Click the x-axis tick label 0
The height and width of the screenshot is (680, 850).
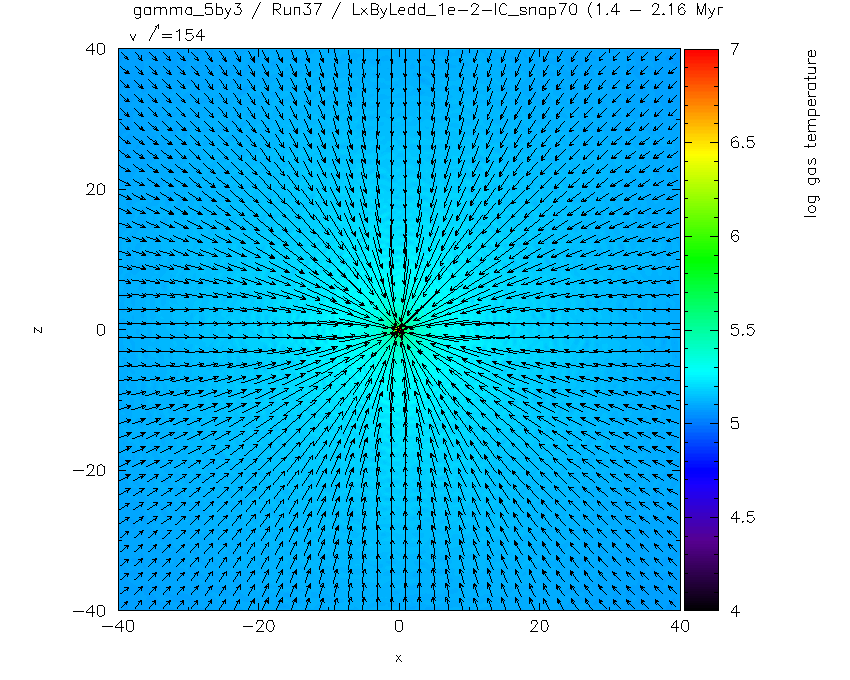pyautogui.click(x=399, y=626)
